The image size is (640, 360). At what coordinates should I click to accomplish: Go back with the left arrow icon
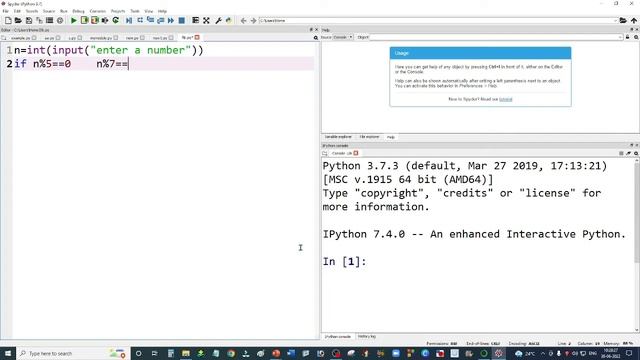pos(243,20)
